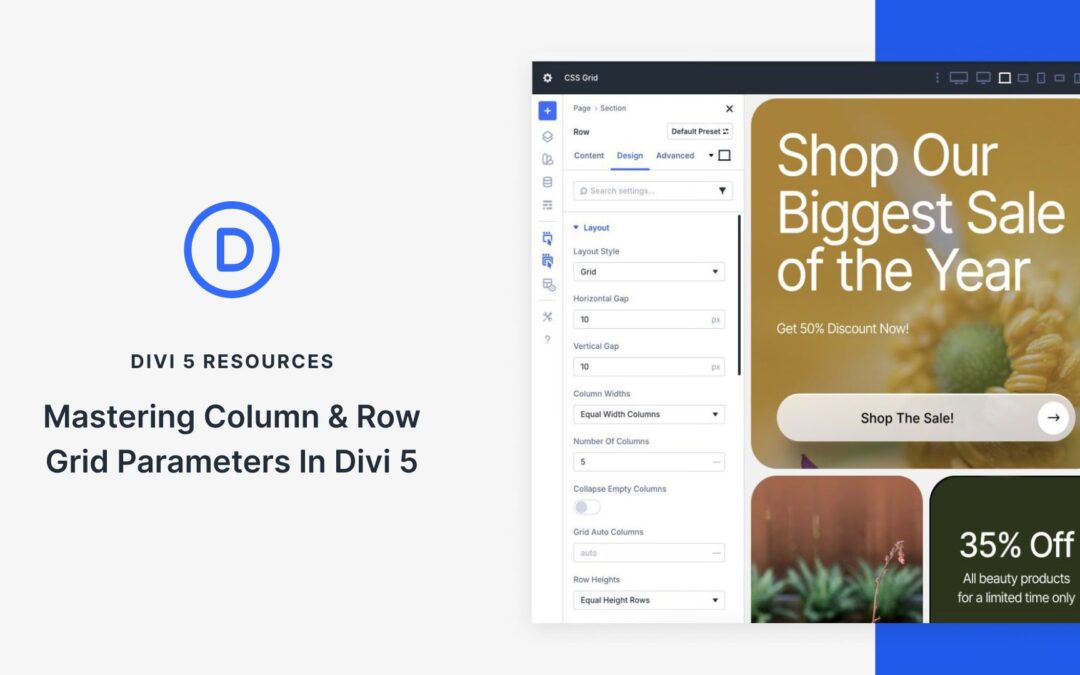This screenshot has height=675, width=1080.
Task: Open the Layers panel icon in sidebar
Action: (x=547, y=134)
